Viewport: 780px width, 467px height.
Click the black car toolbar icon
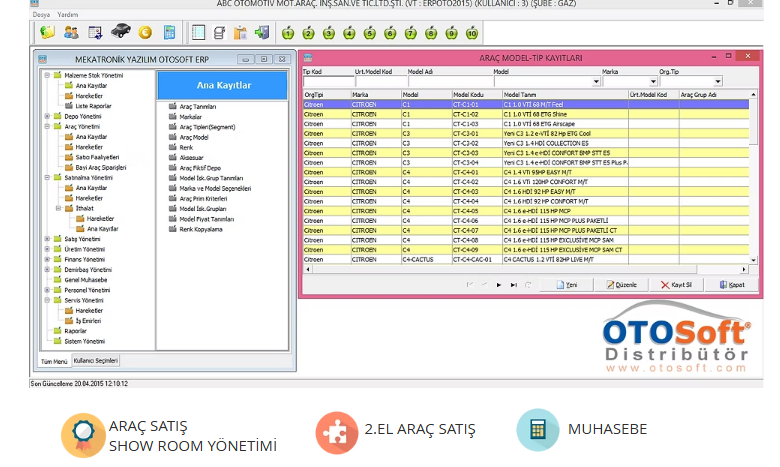tap(120, 33)
